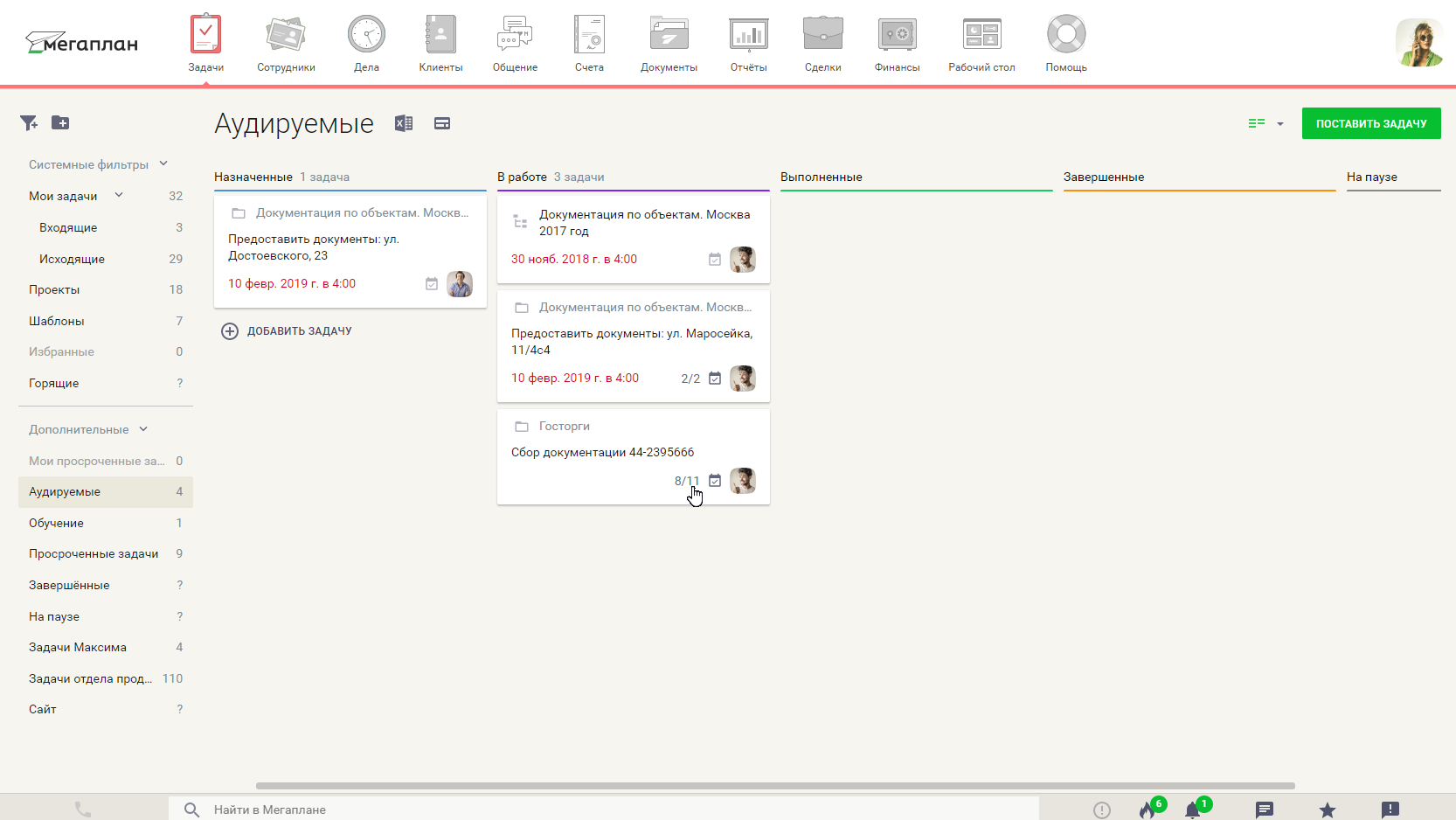The width and height of the screenshot is (1456, 820).
Task: Open the Задачи section icon
Action: 205,34
